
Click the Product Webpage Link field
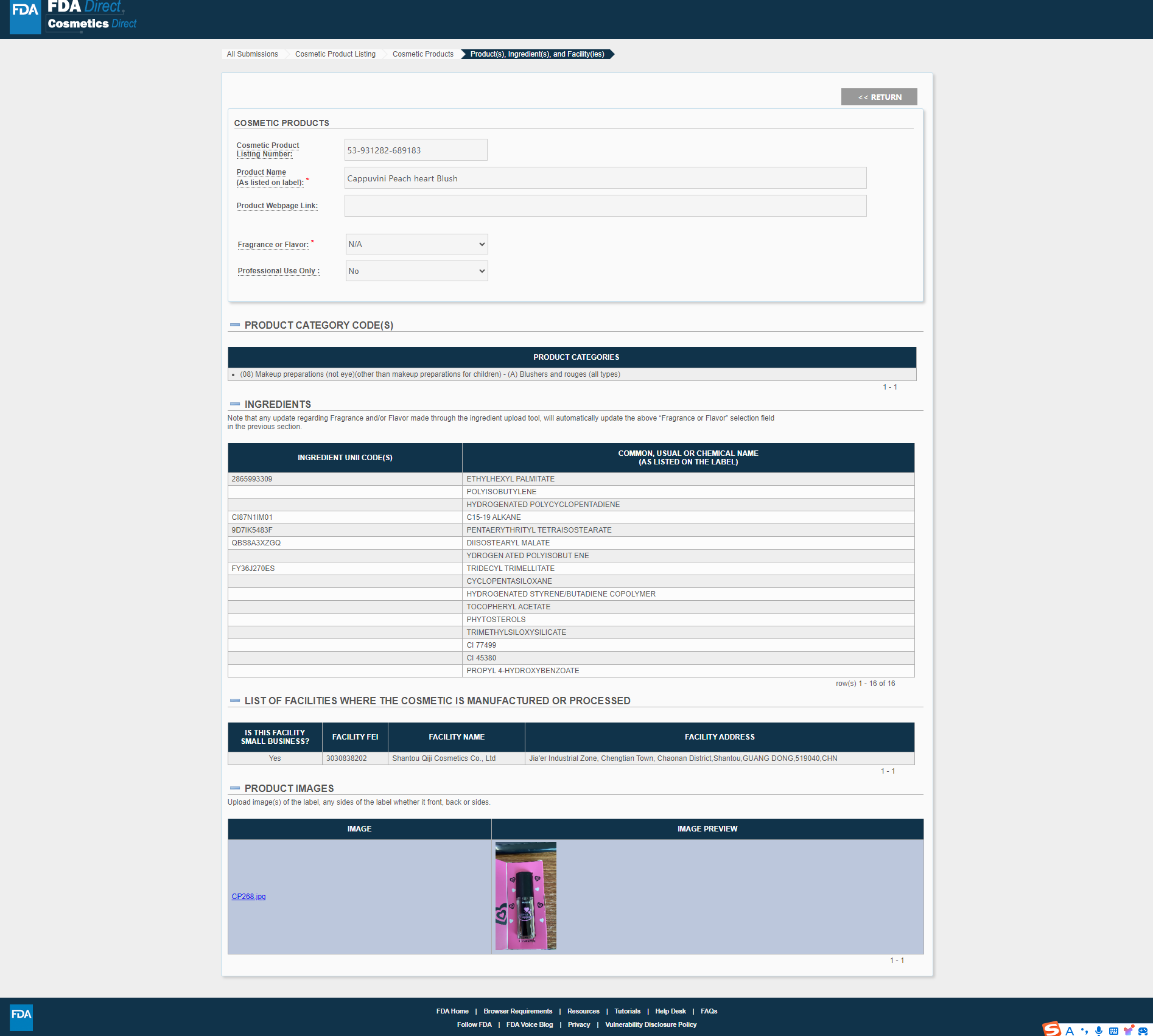tap(605, 206)
